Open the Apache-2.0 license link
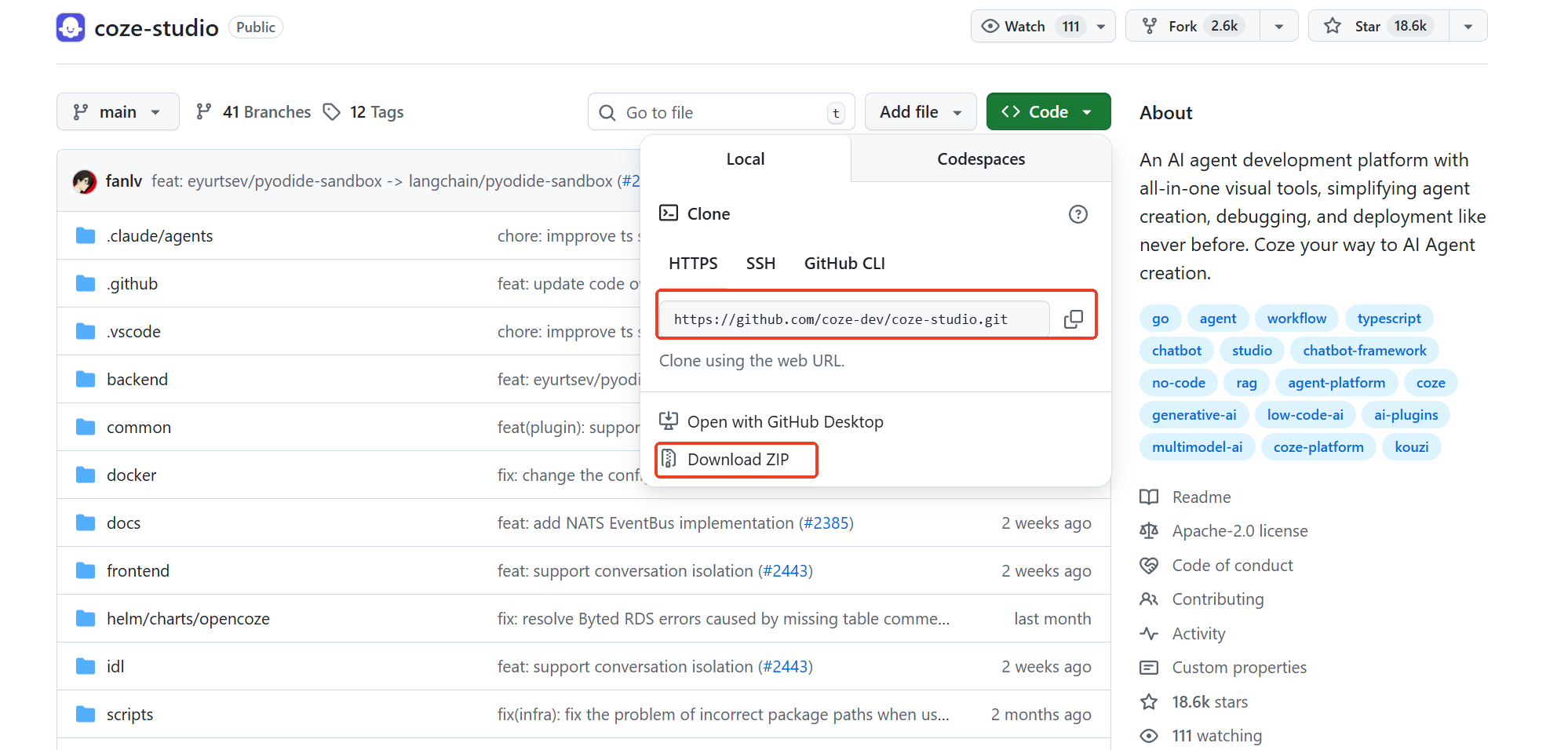 tap(1240, 531)
